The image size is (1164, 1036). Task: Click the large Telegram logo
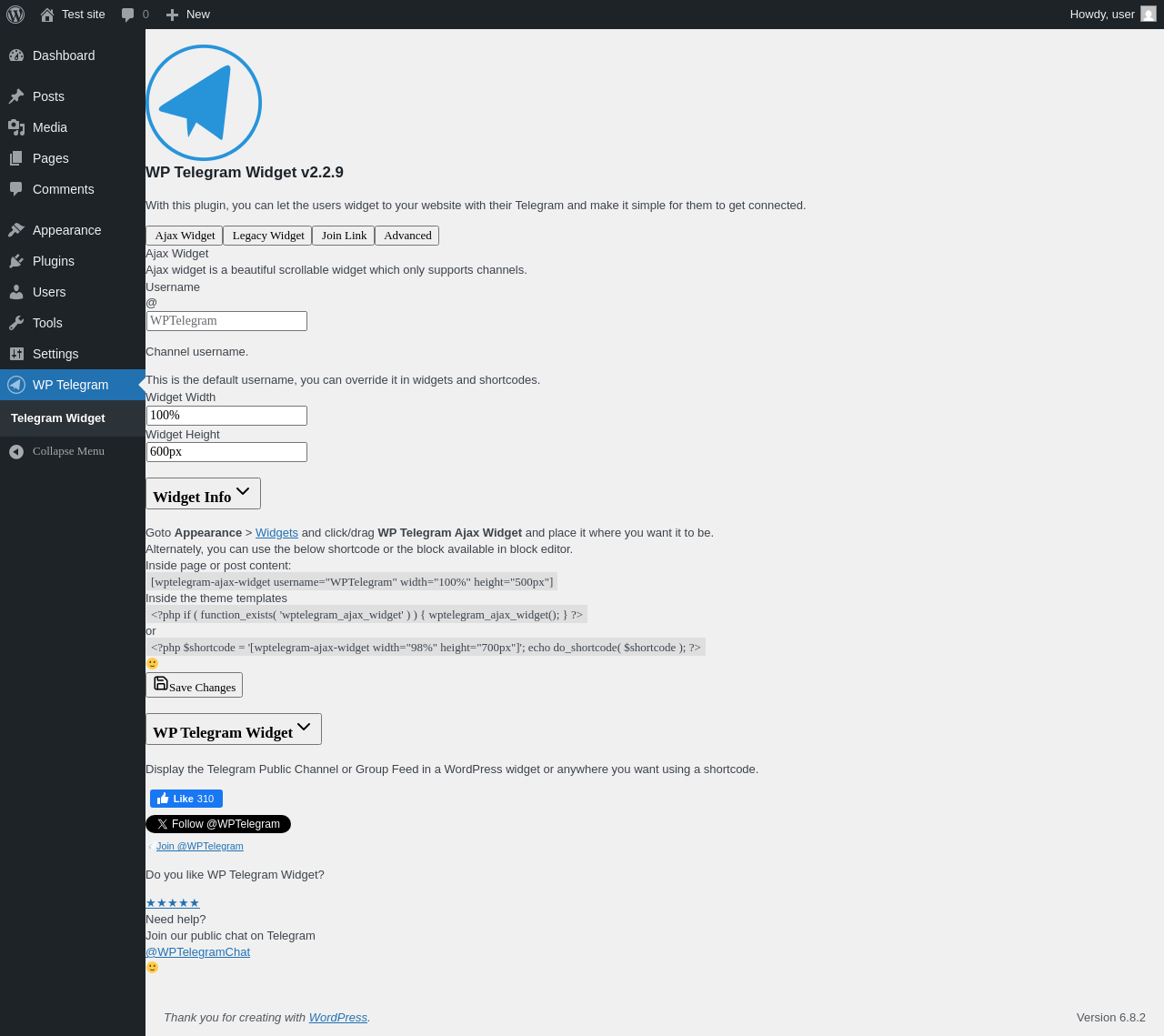[204, 103]
